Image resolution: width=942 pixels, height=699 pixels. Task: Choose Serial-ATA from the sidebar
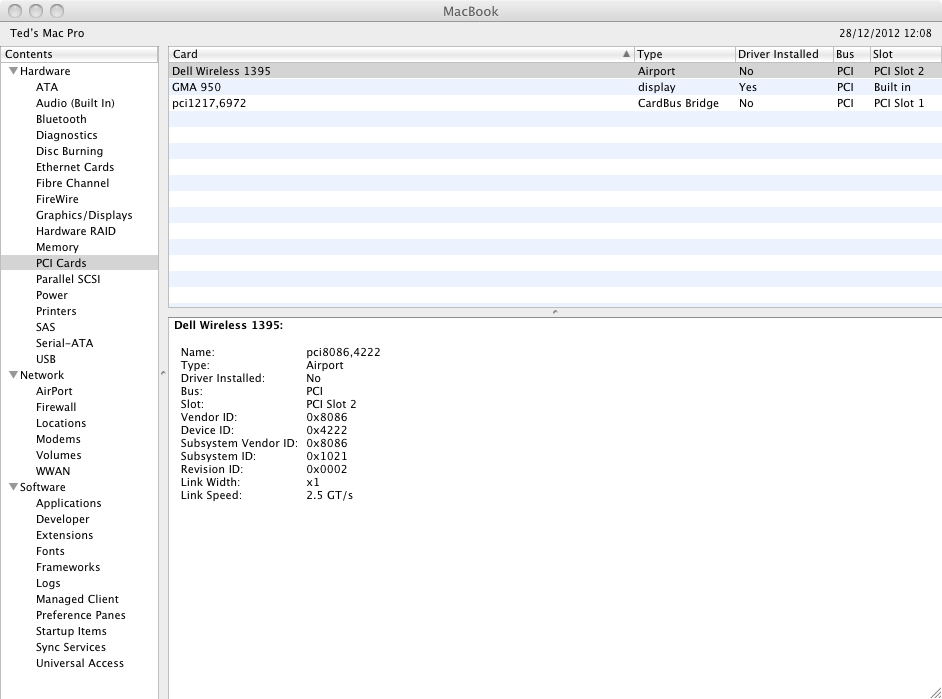click(x=64, y=343)
